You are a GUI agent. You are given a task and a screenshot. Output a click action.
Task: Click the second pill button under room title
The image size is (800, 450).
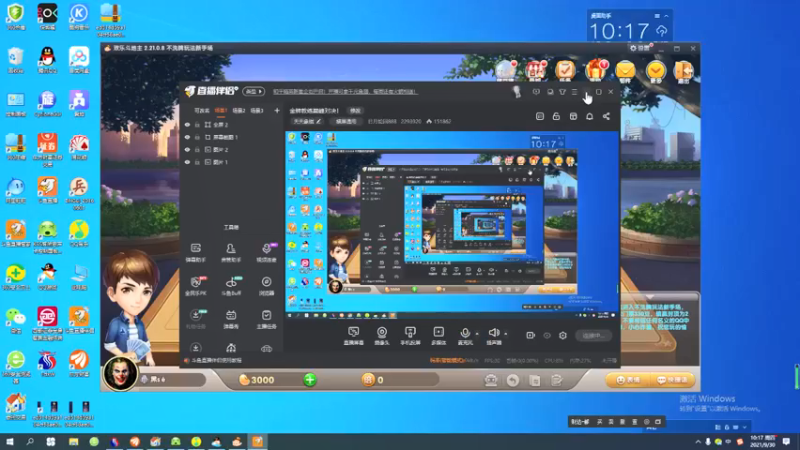pyautogui.click(x=345, y=121)
